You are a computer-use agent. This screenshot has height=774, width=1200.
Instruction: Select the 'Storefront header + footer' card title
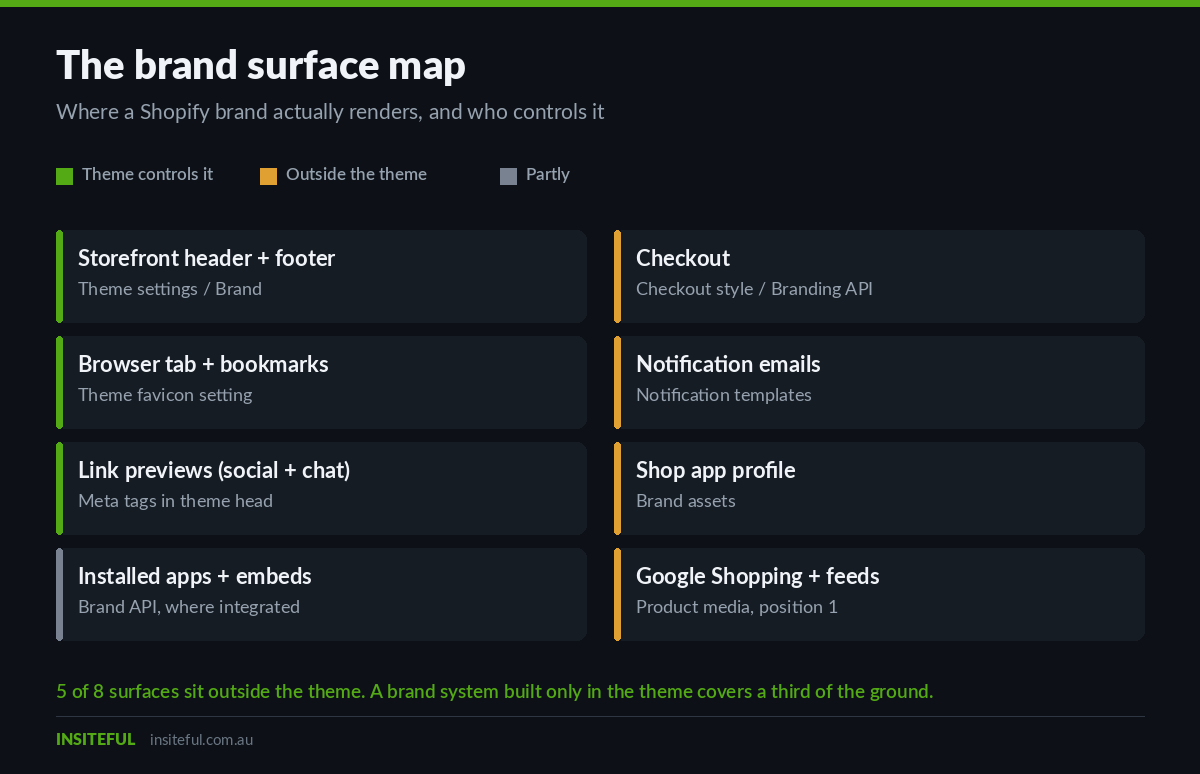coord(207,258)
